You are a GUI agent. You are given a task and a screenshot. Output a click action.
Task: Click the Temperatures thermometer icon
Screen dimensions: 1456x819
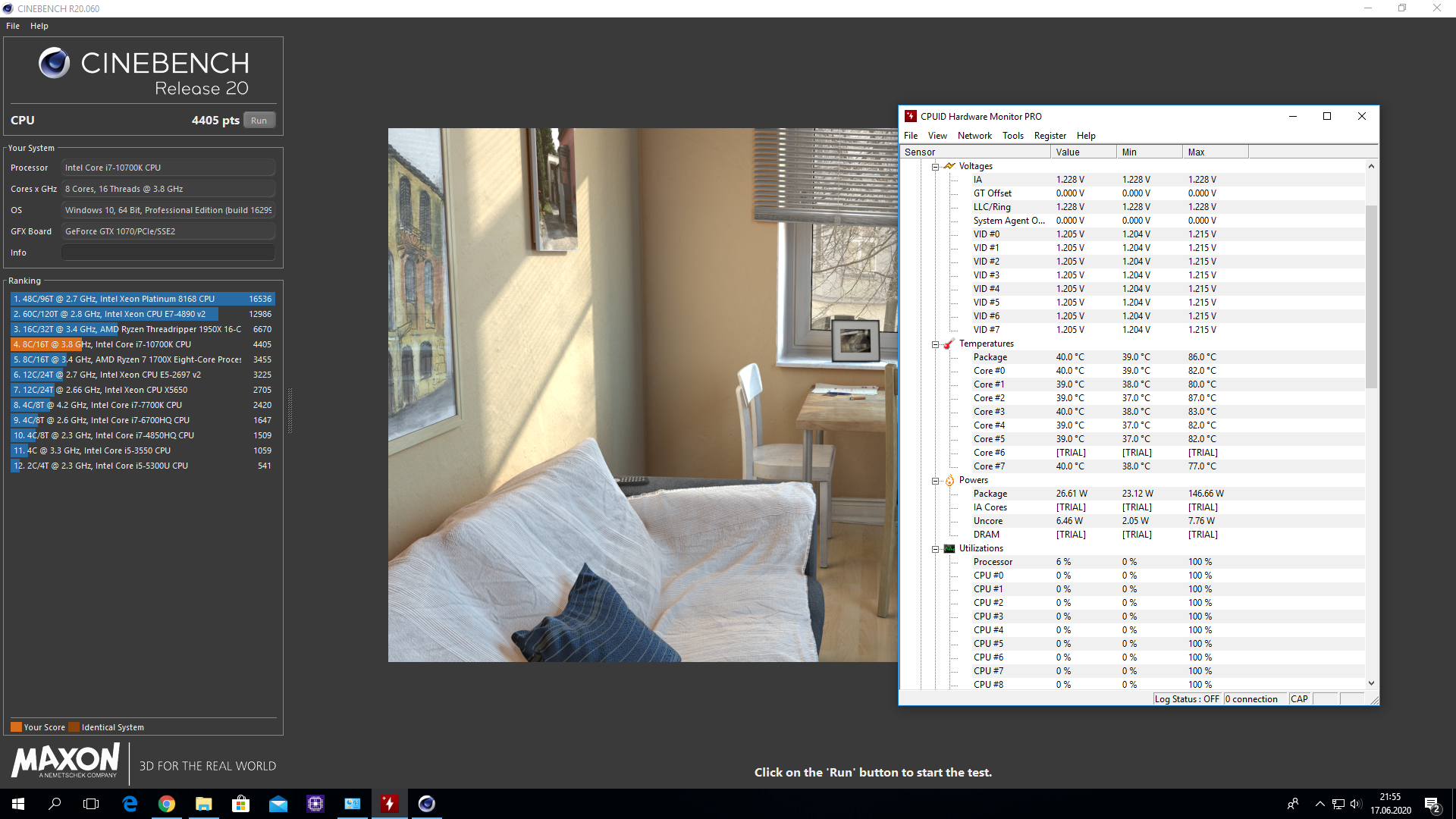(x=949, y=344)
